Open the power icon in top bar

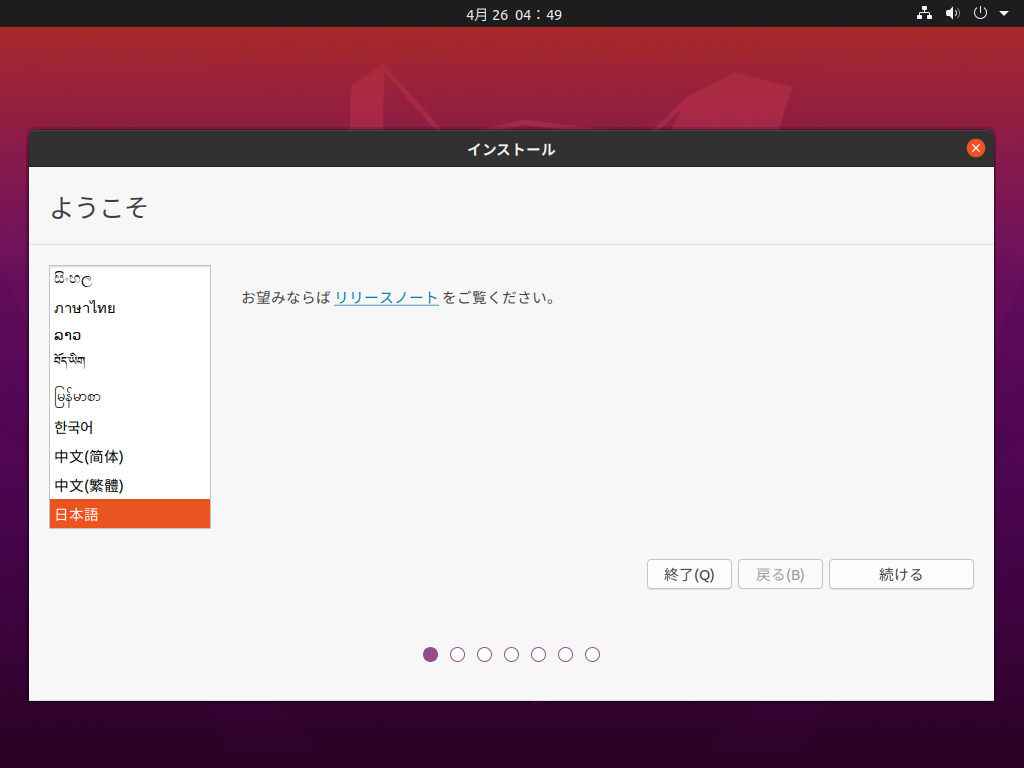[980, 13]
